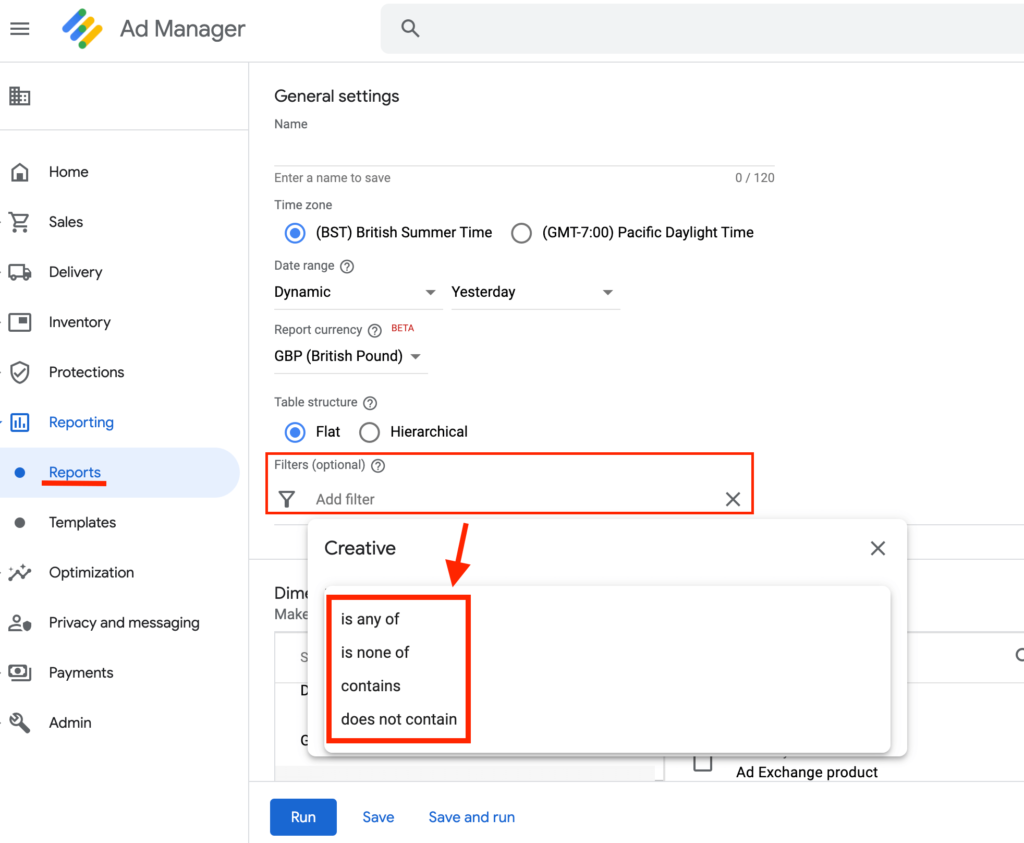Switch table structure to Hierarchical
The height and width of the screenshot is (843, 1024).
369,431
